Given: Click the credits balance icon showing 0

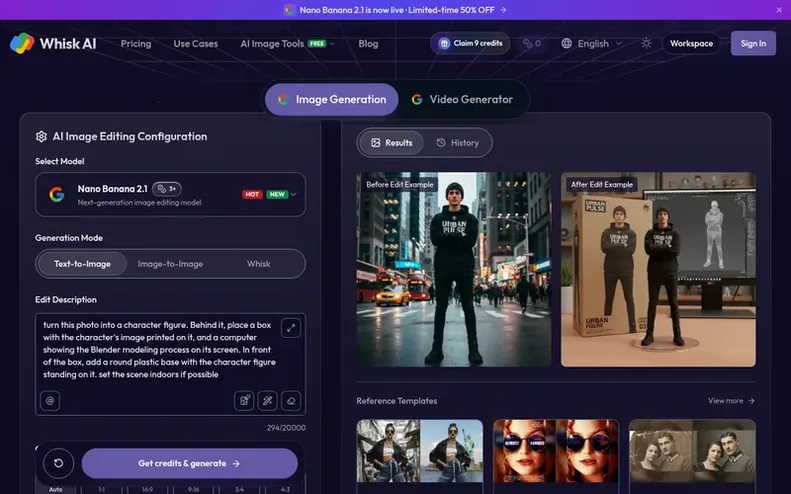Looking at the screenshot, I should click(x=532, y=43).
